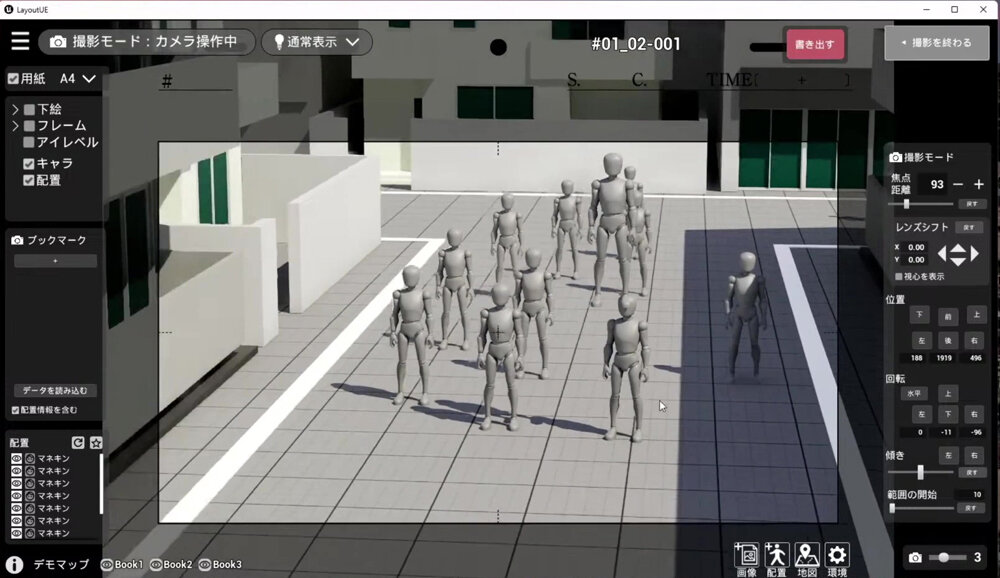Screen dimensions: 1000x578
Task: Open the A4 paper size dropdown
Action: (x=78, y=79)
